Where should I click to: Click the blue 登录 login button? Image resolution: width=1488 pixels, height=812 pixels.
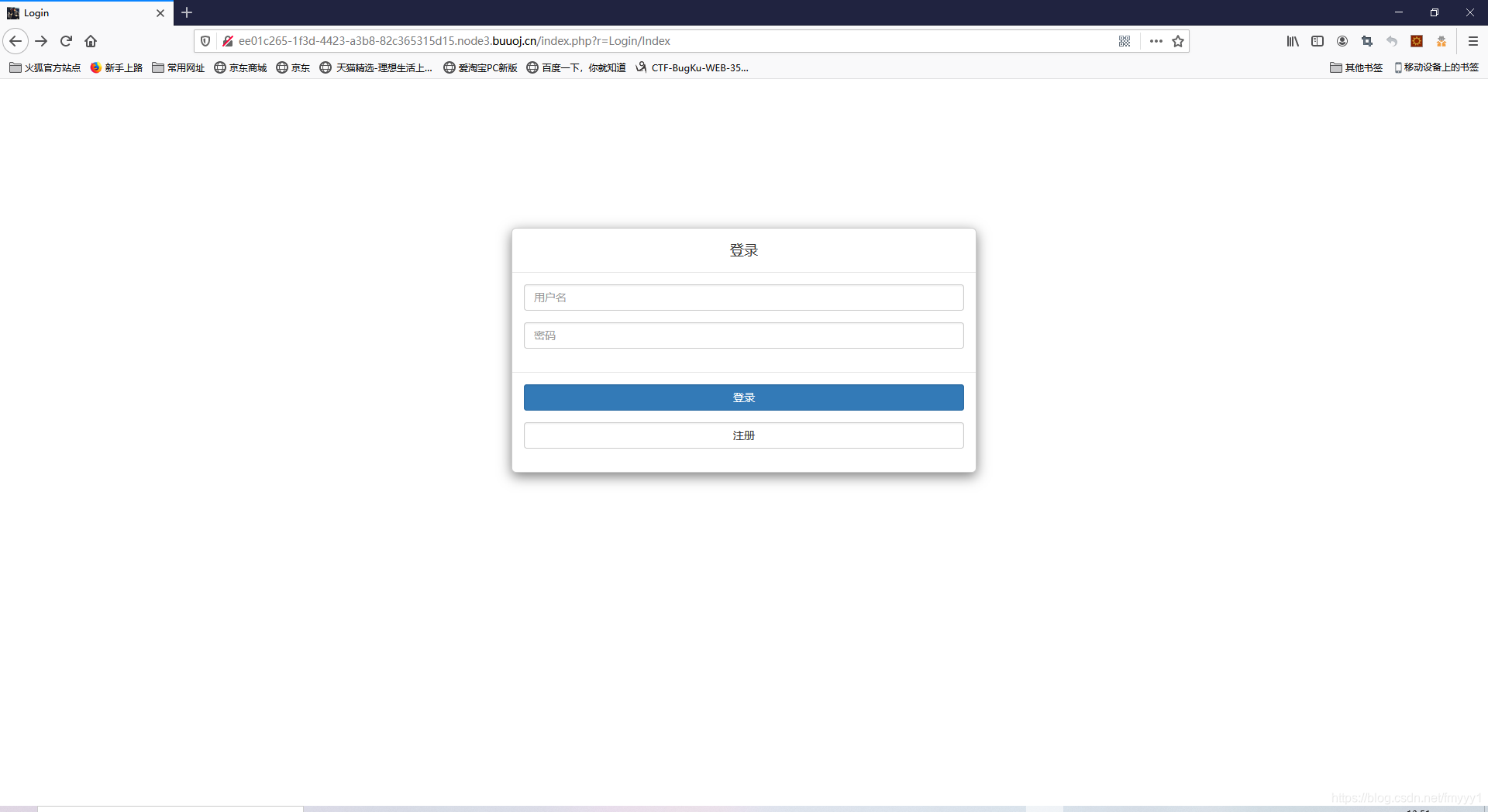[x=744, y=397]
